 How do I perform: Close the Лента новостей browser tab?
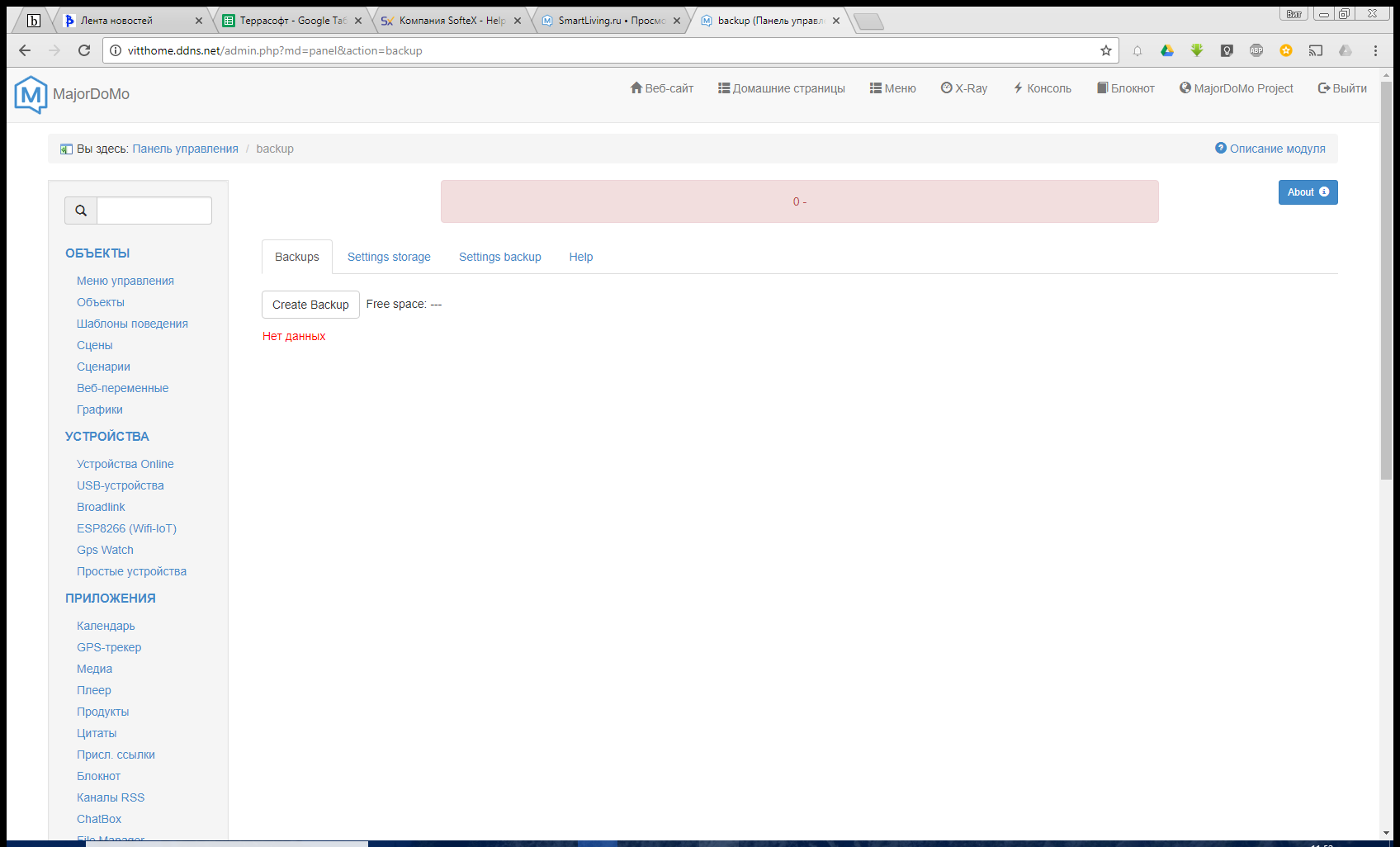[199, 21]
